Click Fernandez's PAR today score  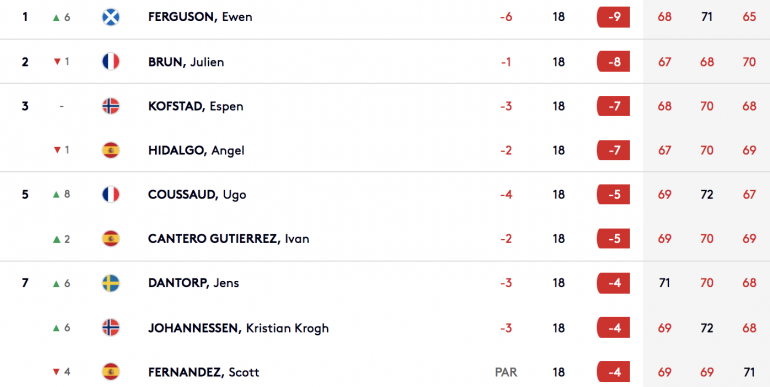pos(506,372)
